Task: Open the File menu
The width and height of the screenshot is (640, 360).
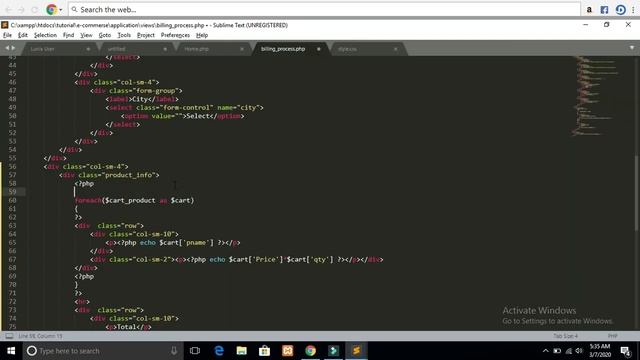Action: point(7,35)
